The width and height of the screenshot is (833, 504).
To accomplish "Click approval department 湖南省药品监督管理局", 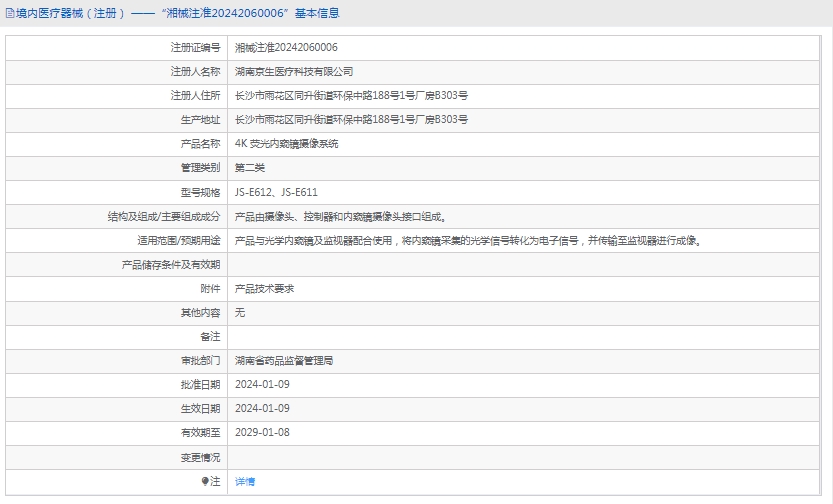I will tap(284, 360).
